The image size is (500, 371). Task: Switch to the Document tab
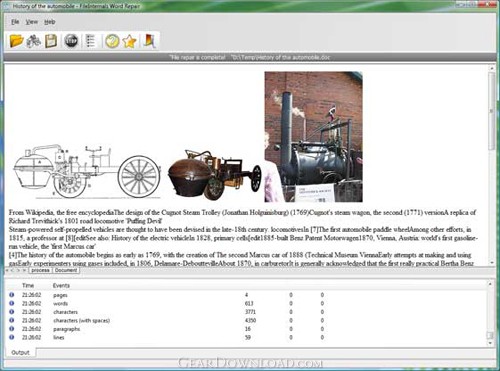[66, 270]
